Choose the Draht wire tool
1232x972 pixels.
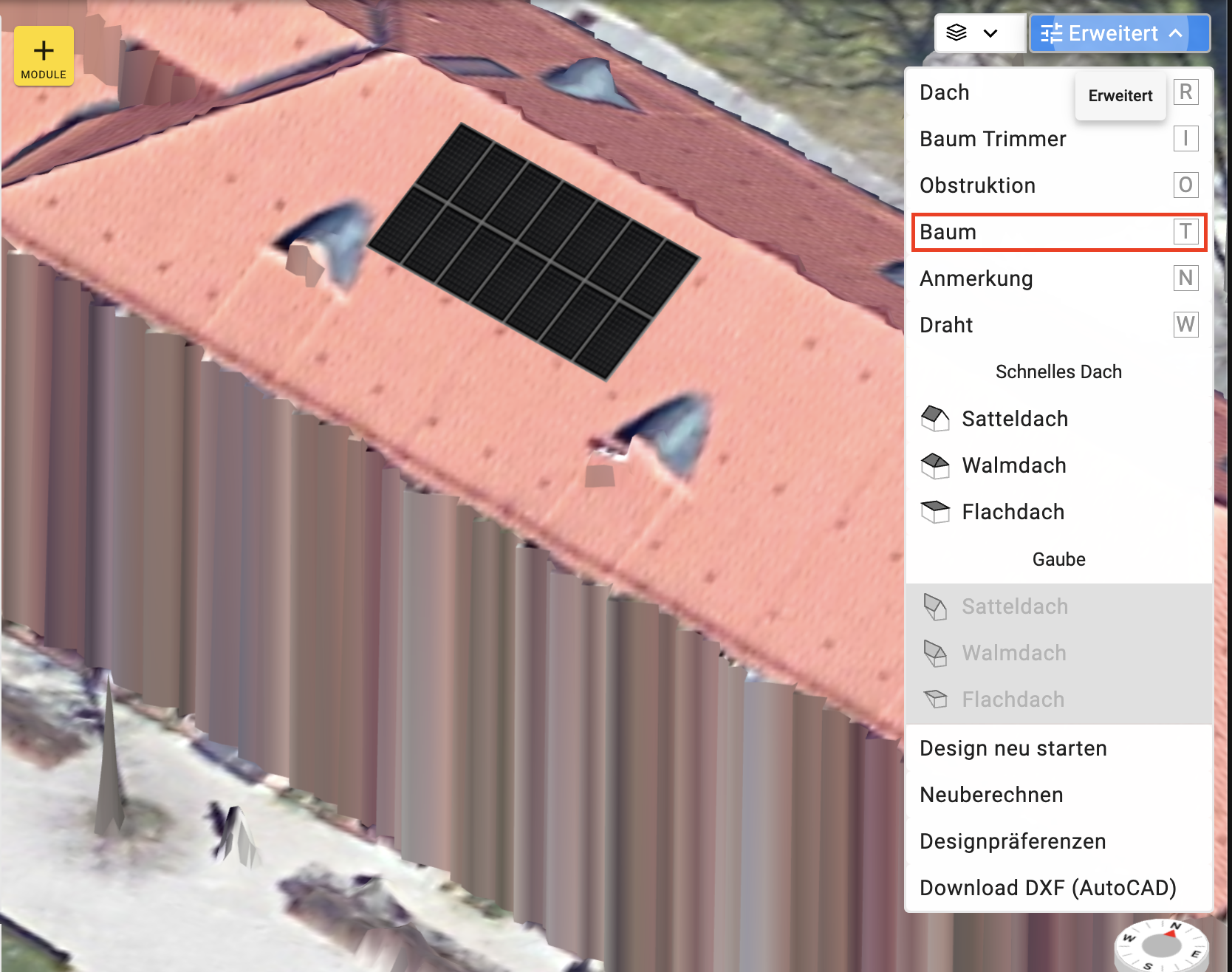(1058, 325)
